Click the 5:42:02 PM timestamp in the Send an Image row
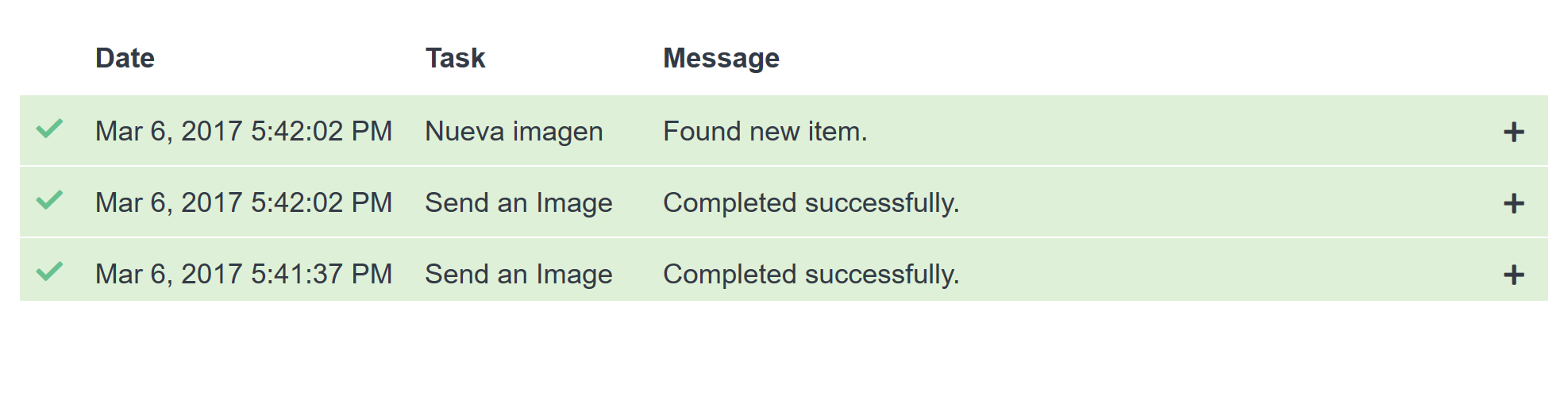The height and width of the screenshot is (408, 1568). (244, 203)
